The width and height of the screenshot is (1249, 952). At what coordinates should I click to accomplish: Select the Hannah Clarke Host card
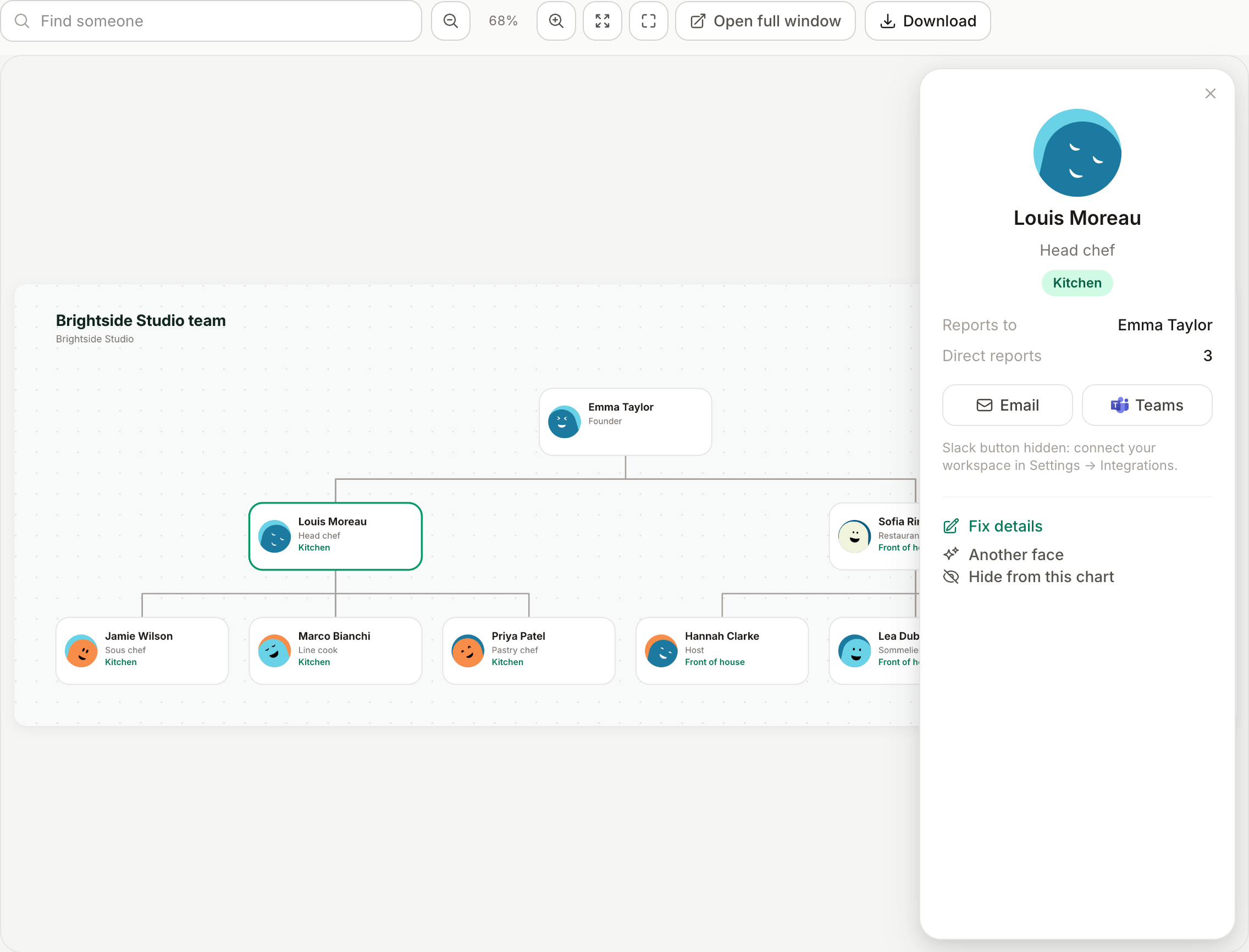click(x=722, y=651)
